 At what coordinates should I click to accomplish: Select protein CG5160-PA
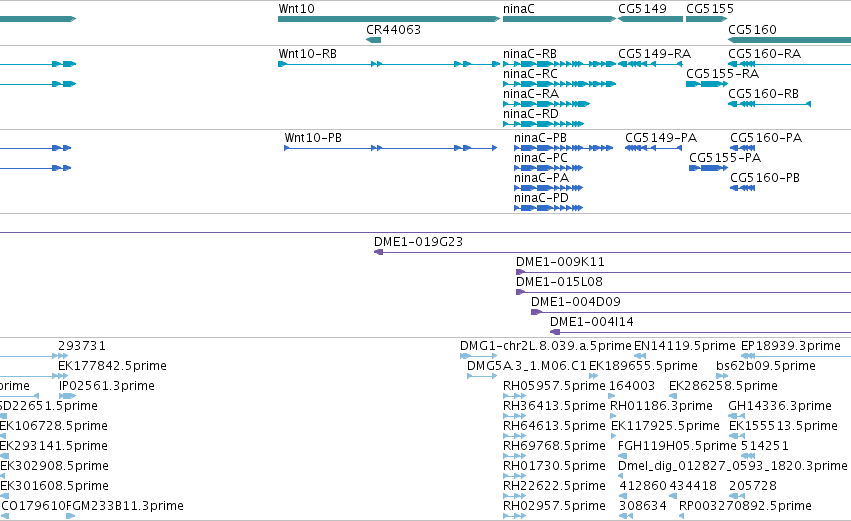742,148
